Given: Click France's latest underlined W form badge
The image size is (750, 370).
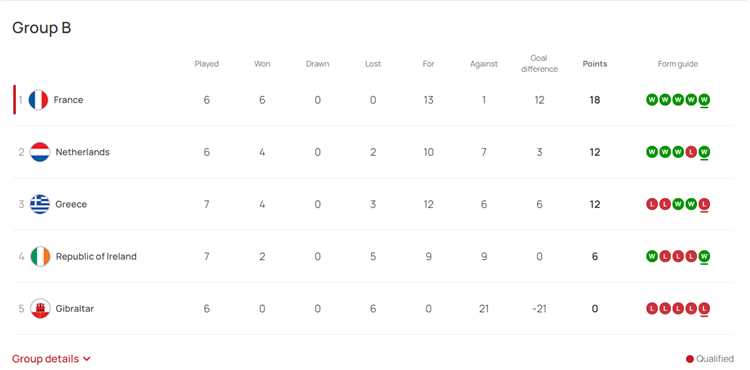Looking at the screenshot, I should [704, 100].
